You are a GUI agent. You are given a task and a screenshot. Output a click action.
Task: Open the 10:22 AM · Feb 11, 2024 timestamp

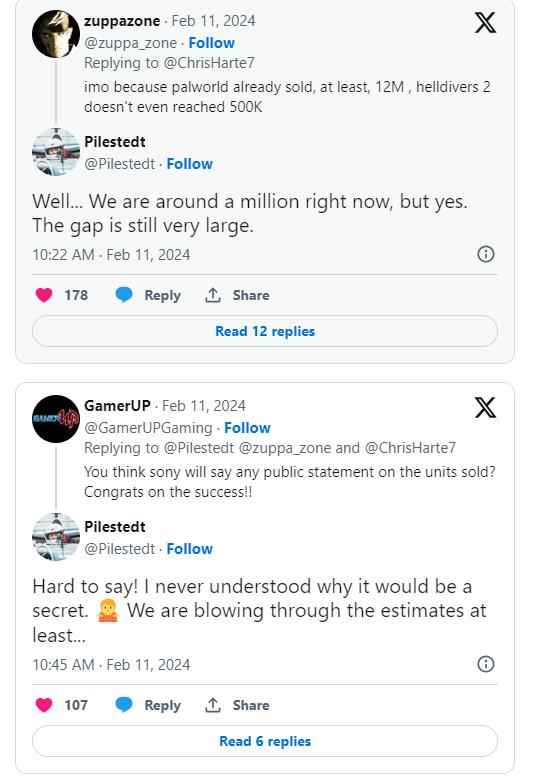111,255
